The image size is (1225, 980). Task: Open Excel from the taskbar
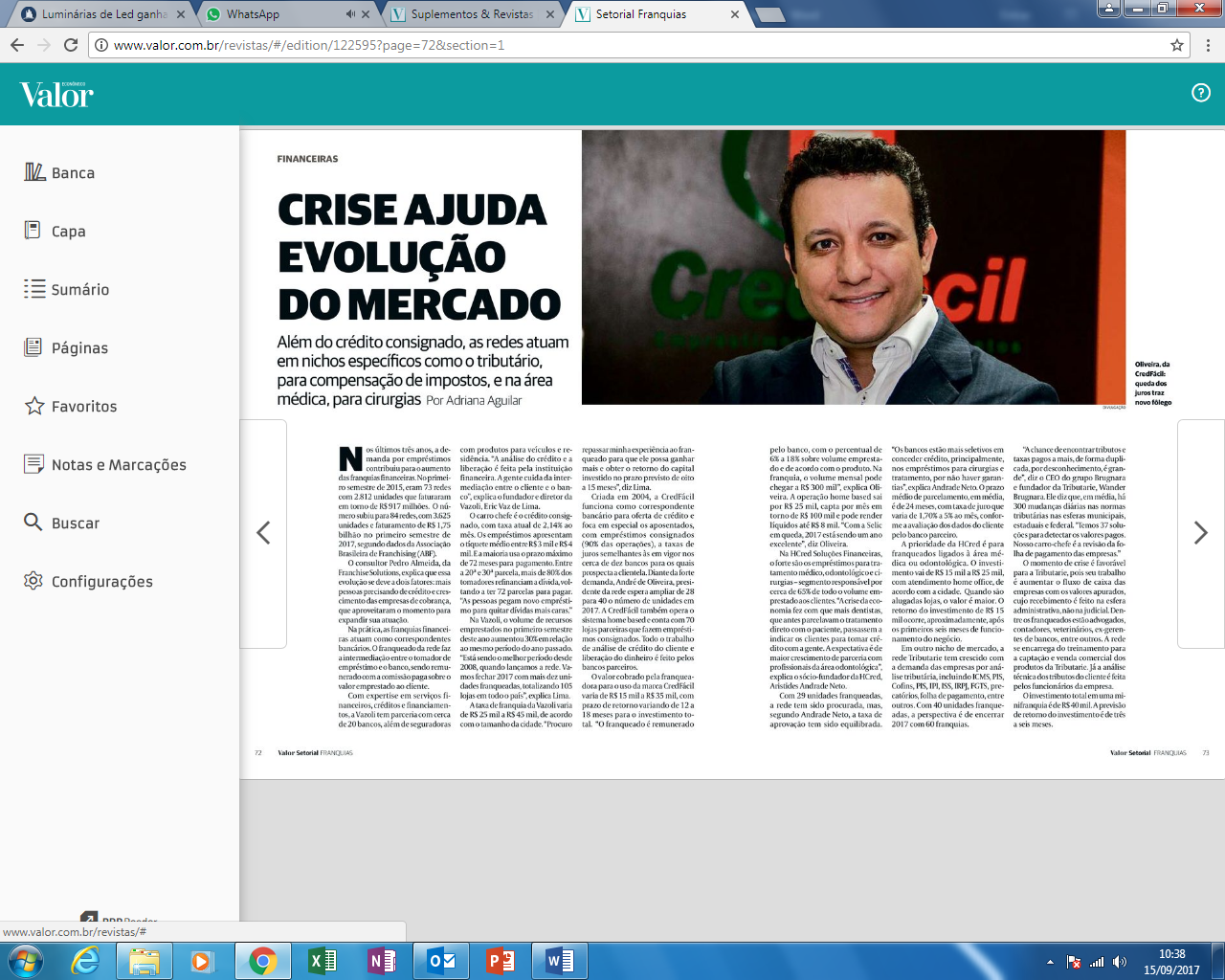[x=323, y=961]
